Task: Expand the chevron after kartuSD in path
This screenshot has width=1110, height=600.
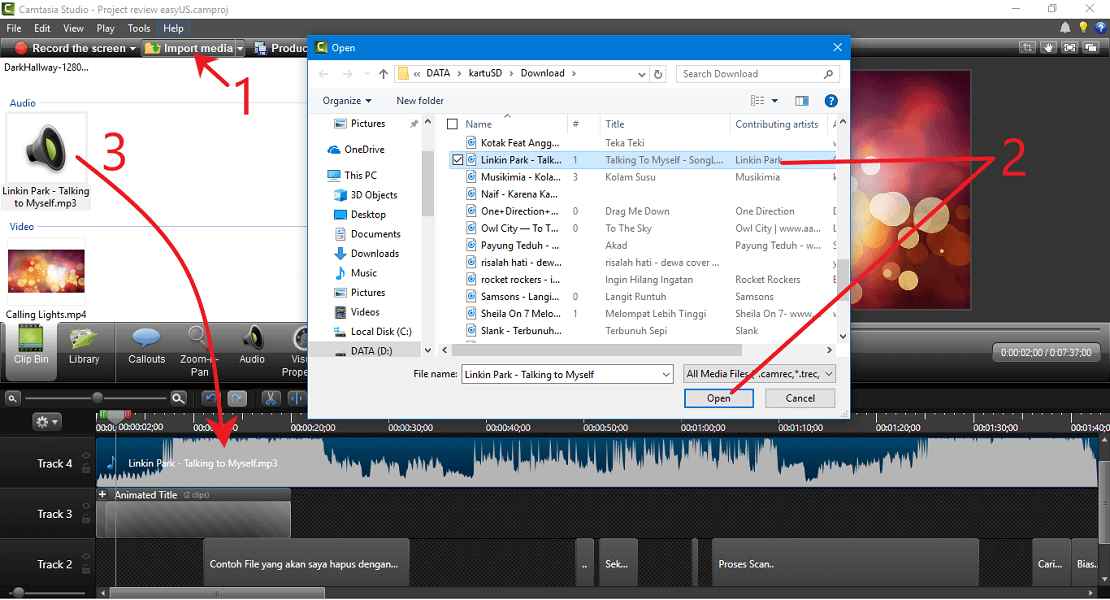Action: point(511,74)
